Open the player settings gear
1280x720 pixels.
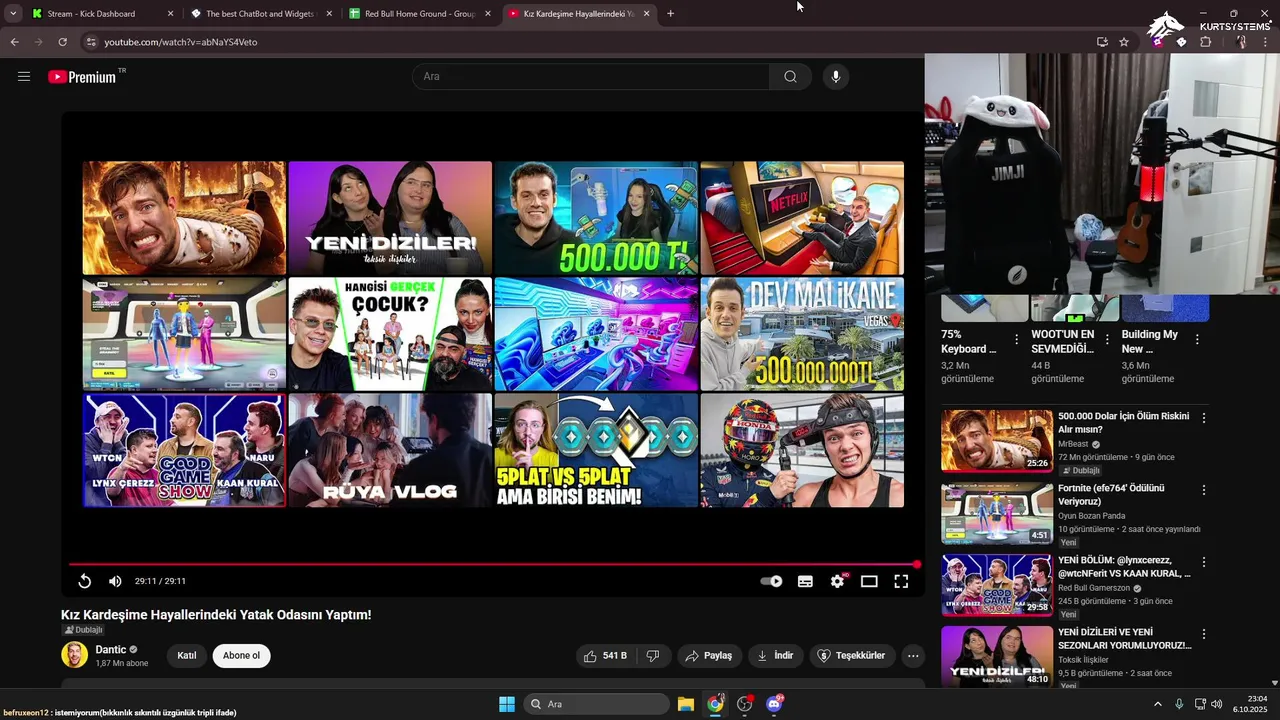click(838, 581)
